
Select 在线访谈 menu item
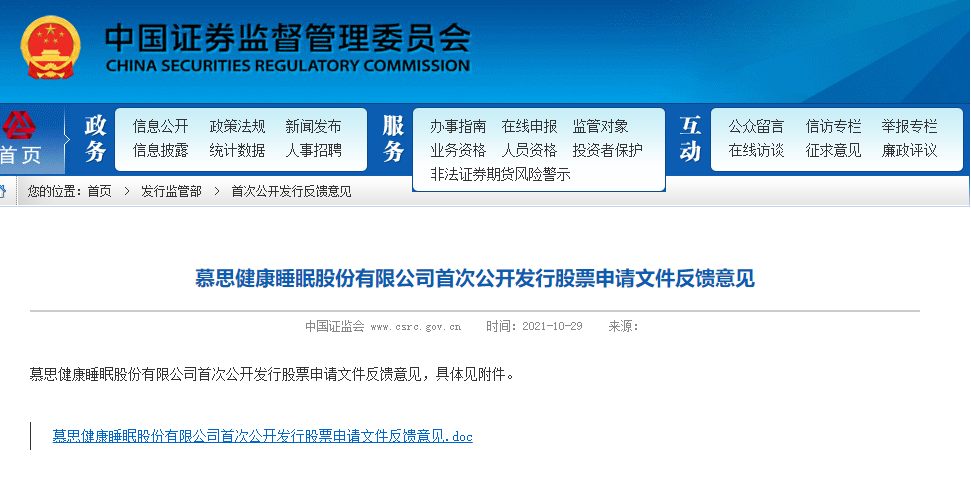click(x=756, y=151)
